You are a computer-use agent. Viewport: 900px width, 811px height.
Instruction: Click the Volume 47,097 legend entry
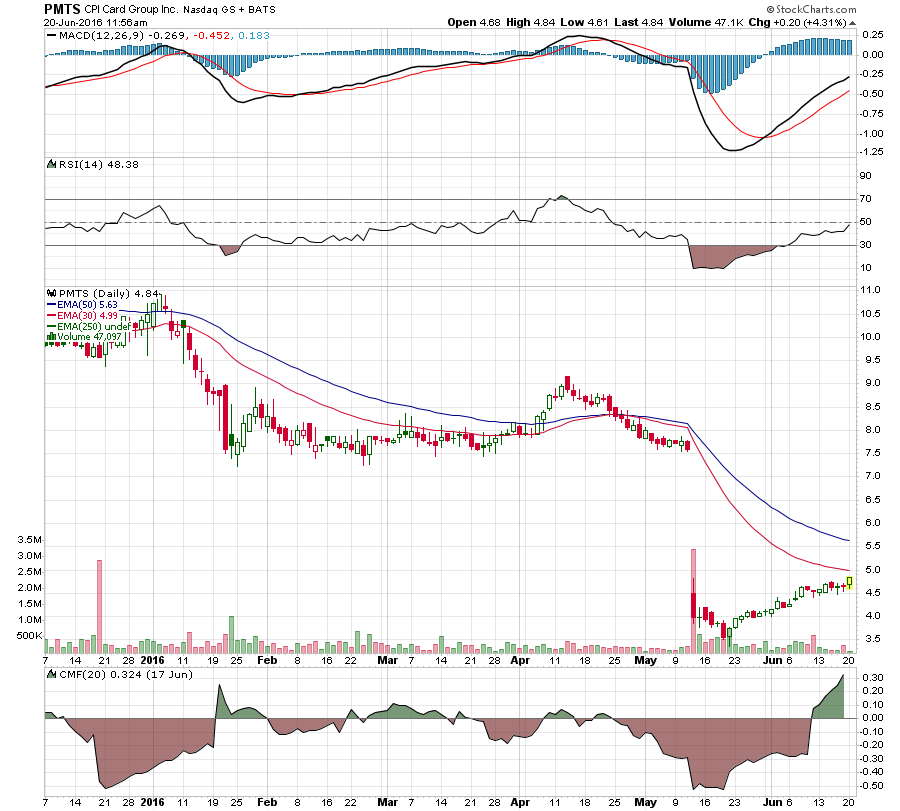click(x=90, y=336)
